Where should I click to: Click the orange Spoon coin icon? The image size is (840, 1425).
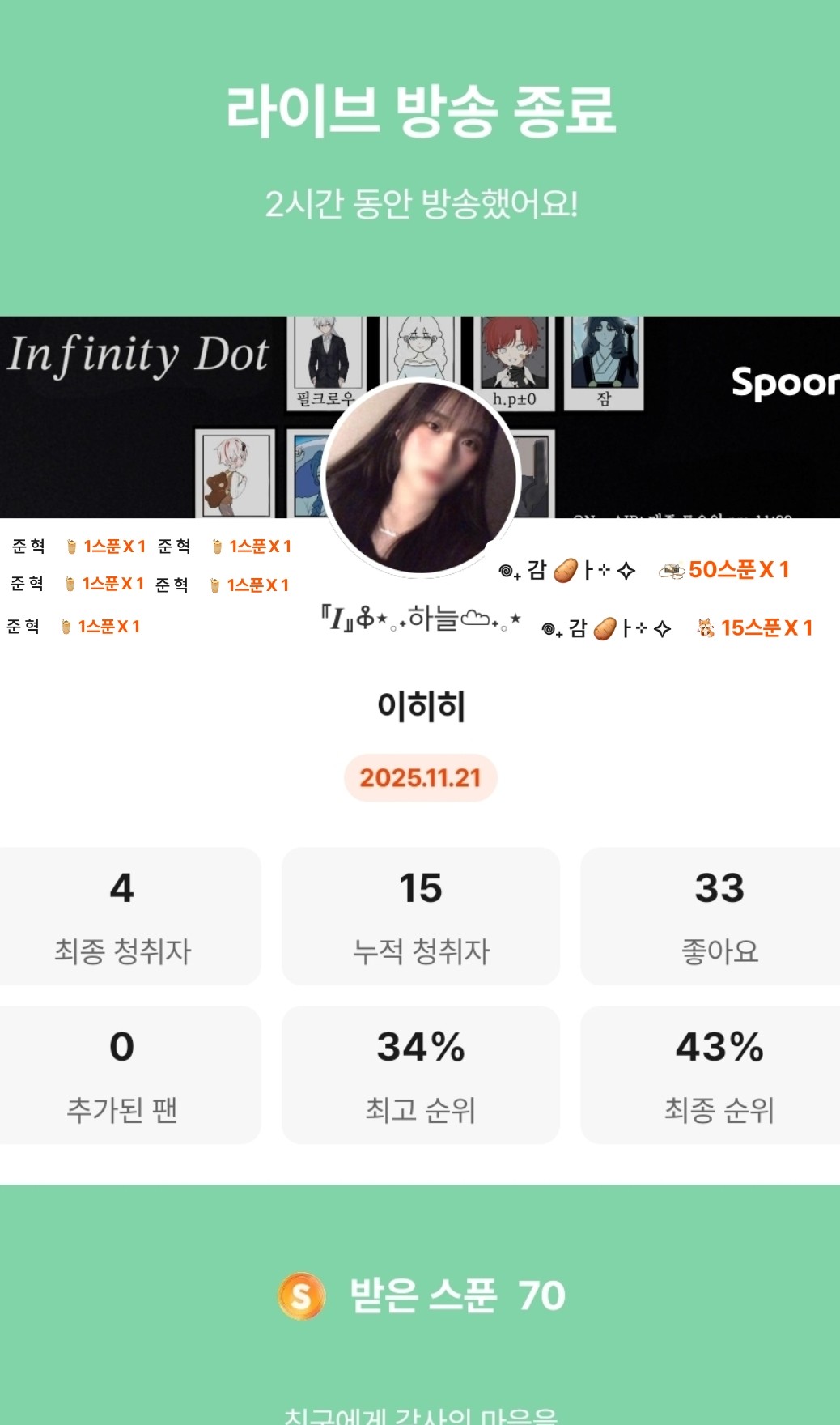(301, 1295)
